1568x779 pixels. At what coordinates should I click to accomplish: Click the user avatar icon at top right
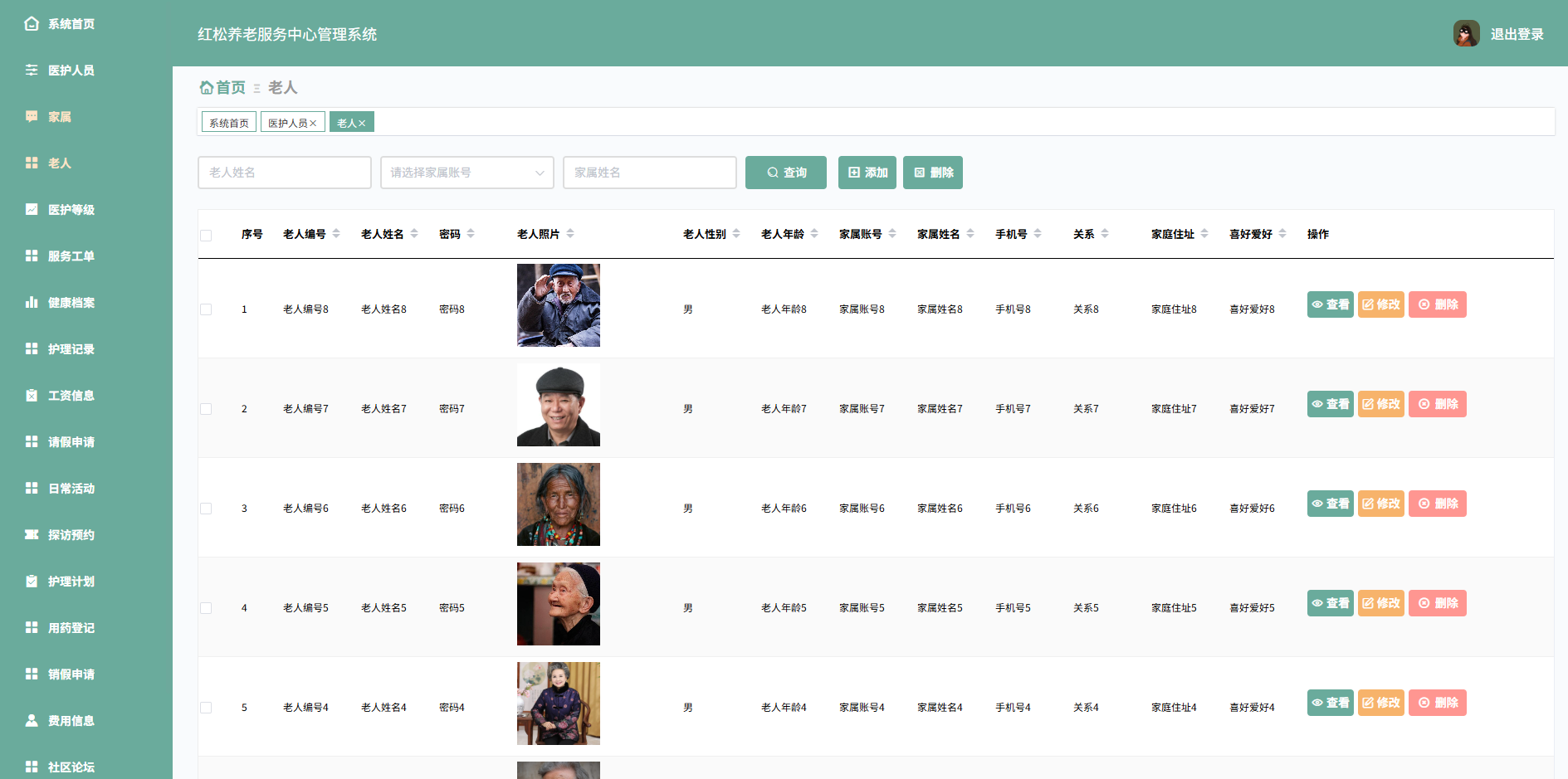[1466, 34]
